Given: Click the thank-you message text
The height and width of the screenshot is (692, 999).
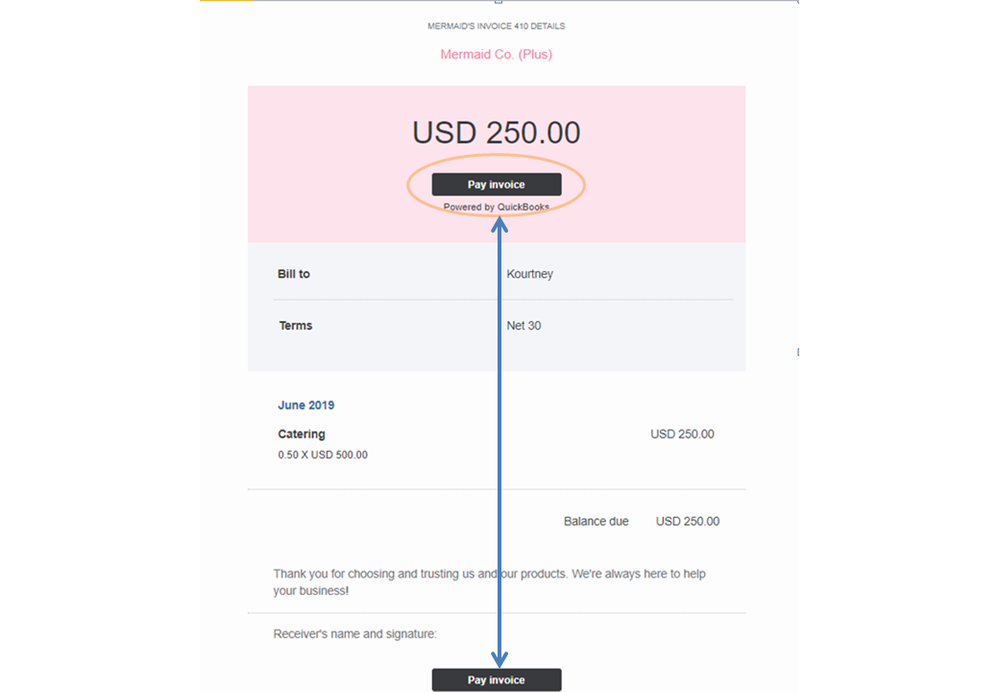Looking at the screenshot, I should pos(489,582).
